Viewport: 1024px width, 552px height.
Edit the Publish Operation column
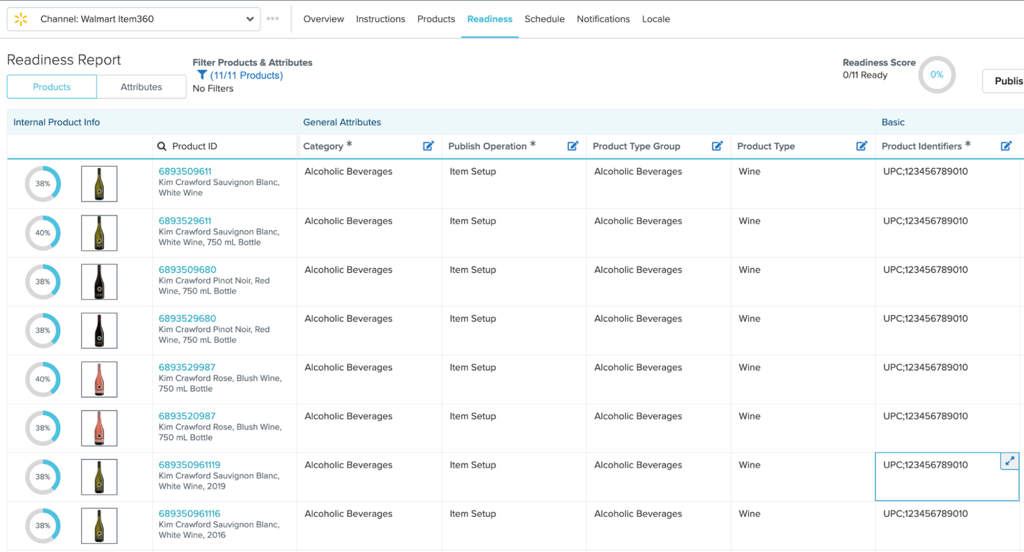573,146
